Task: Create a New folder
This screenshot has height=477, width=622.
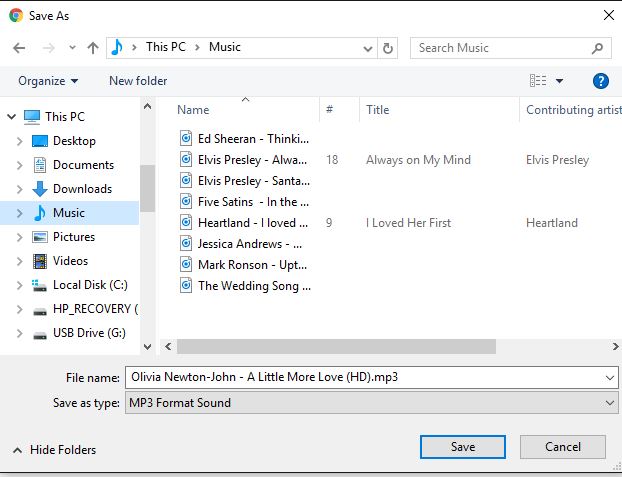Action: (138, 81)
